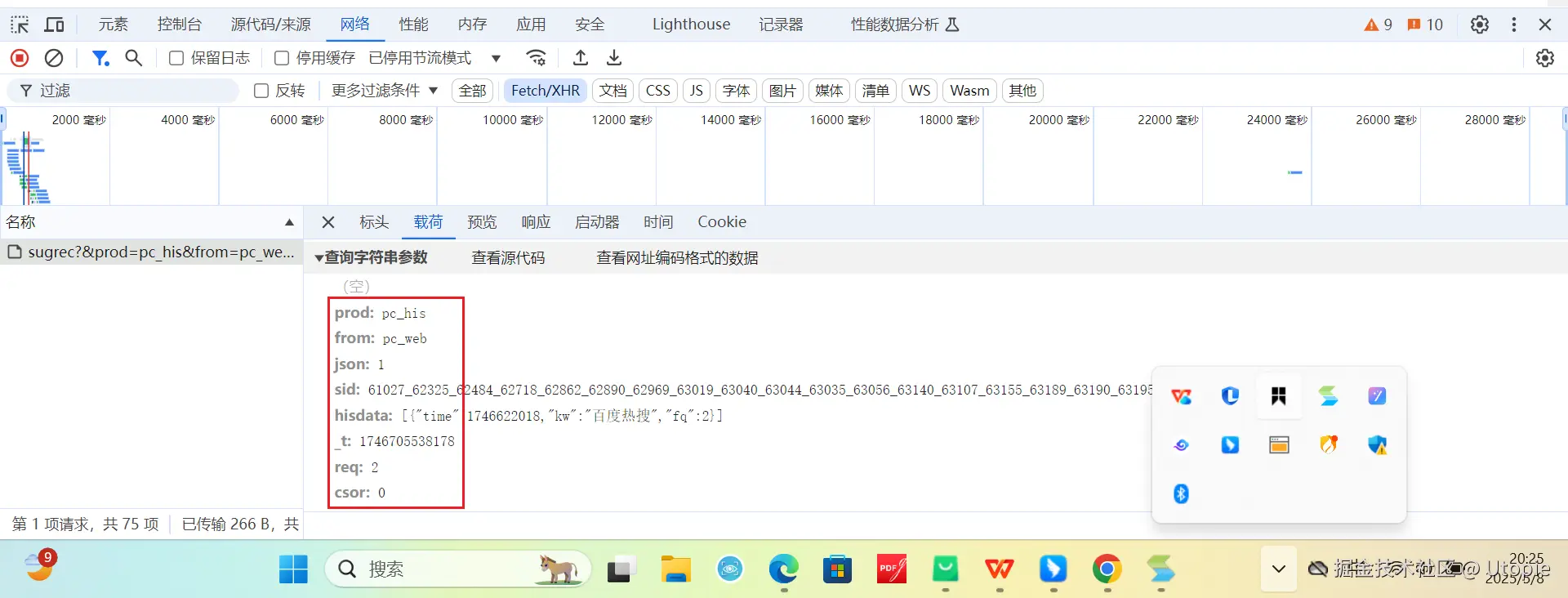Open Google Chrome from taskbar

1107,569
